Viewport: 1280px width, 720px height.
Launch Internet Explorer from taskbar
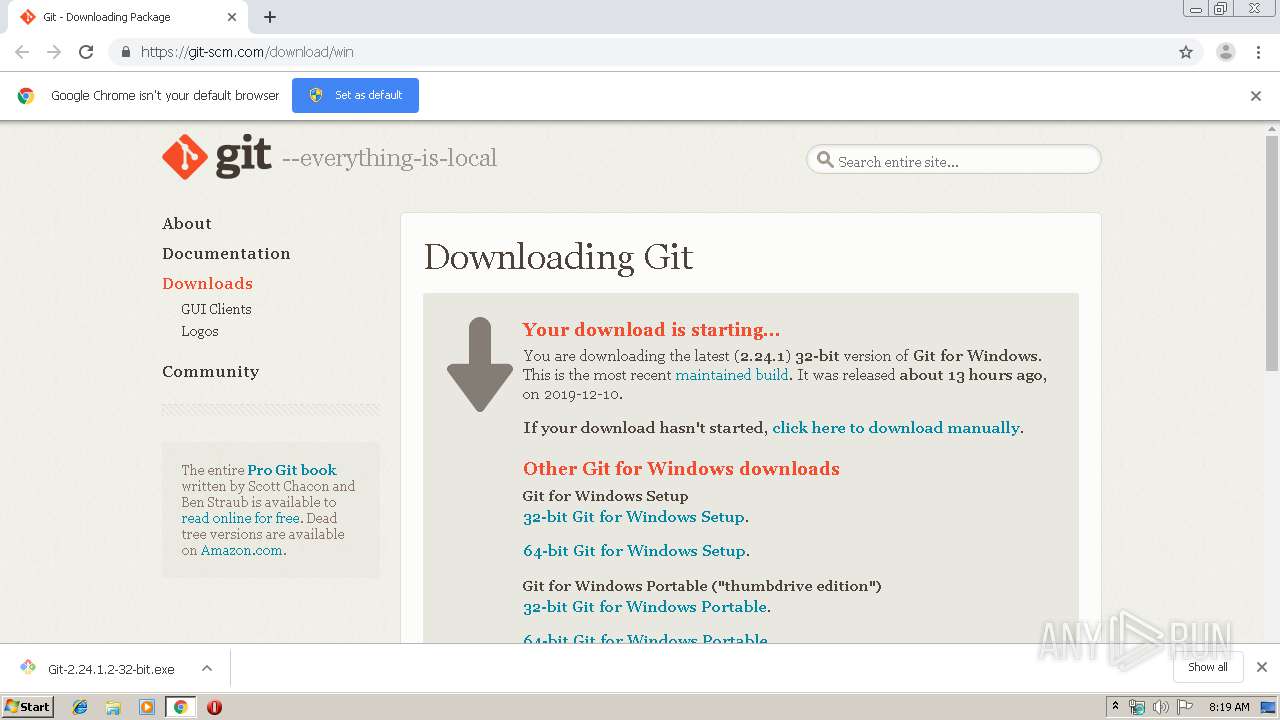[x=80, y=707]
